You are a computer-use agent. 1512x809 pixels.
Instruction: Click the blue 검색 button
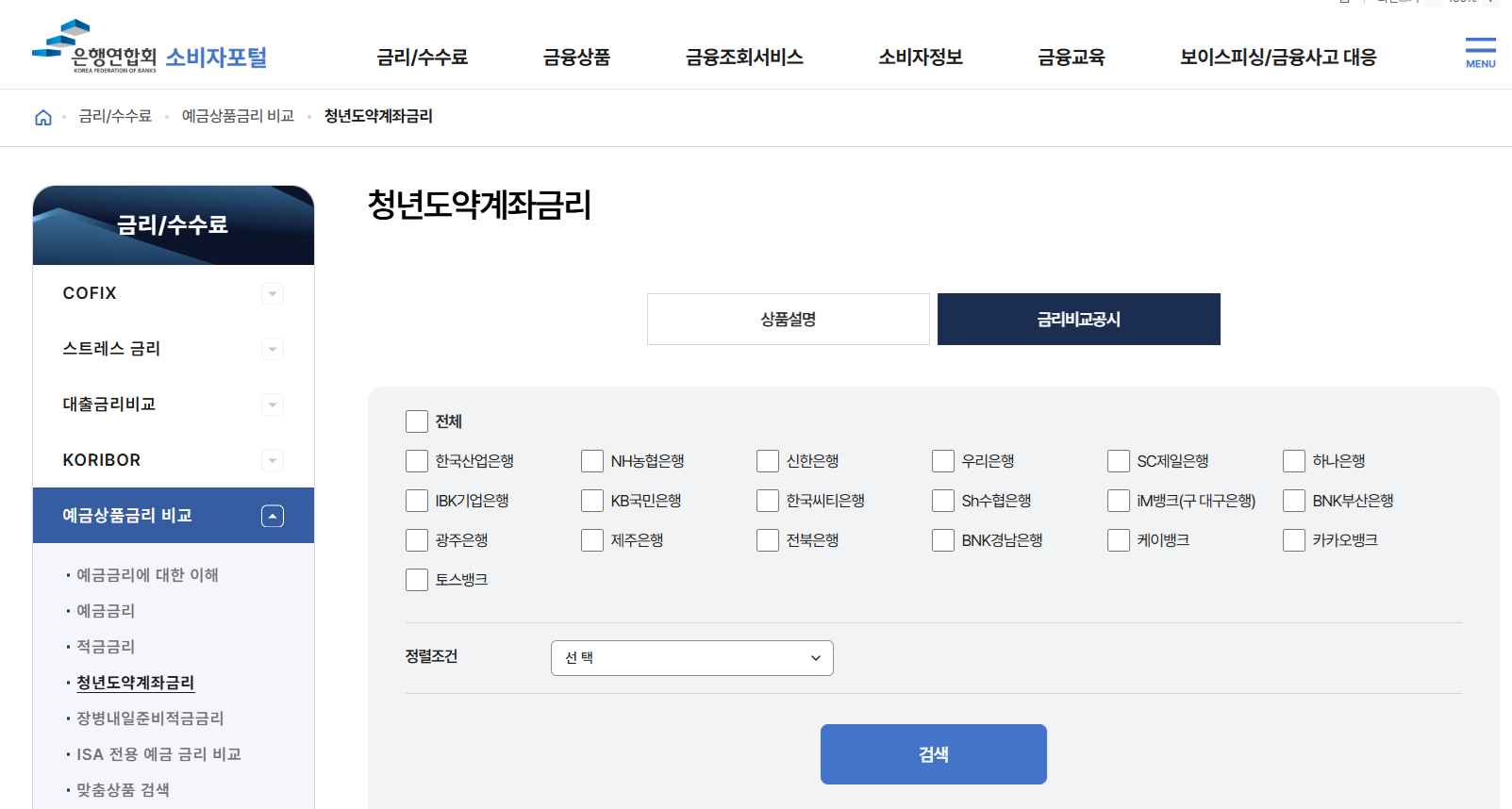pyautogui.click(x=934, y=754)
